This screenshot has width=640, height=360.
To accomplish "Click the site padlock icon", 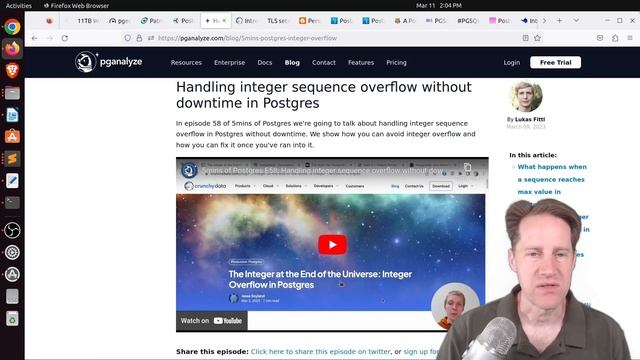I will [x=139, y=38].
